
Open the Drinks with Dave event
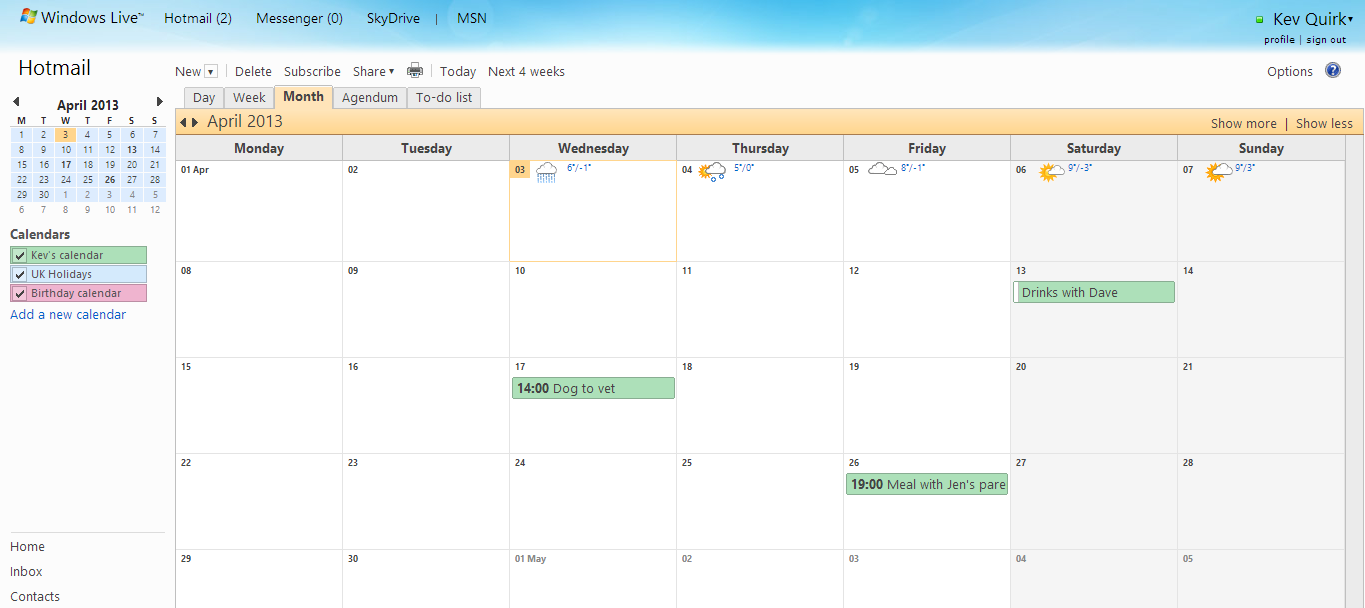[x=1093, y=291]
